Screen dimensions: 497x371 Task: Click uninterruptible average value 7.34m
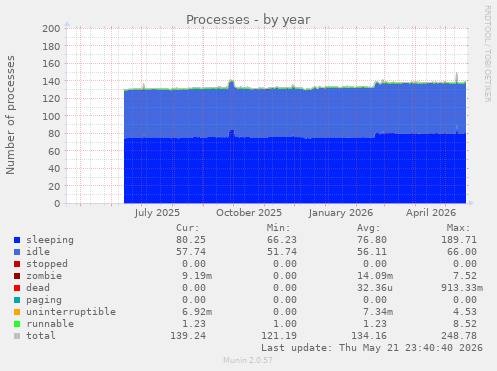coord(378,312)
